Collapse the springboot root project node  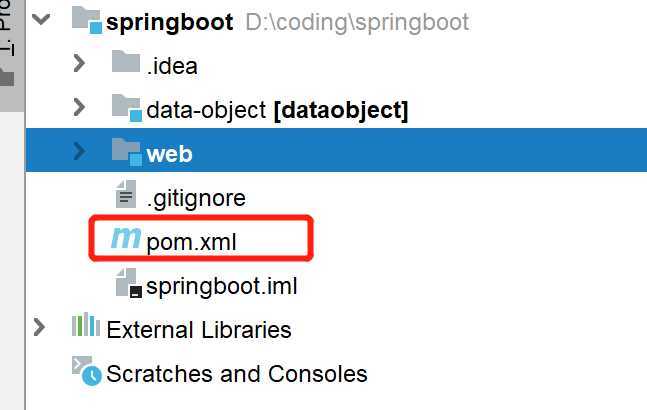point(41,19)
